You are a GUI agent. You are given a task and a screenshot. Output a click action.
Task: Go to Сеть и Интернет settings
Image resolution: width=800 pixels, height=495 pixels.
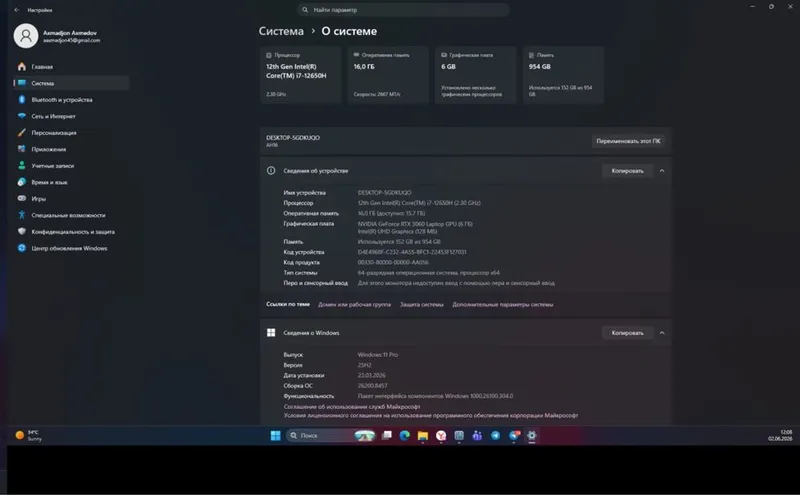coord(71,116)
